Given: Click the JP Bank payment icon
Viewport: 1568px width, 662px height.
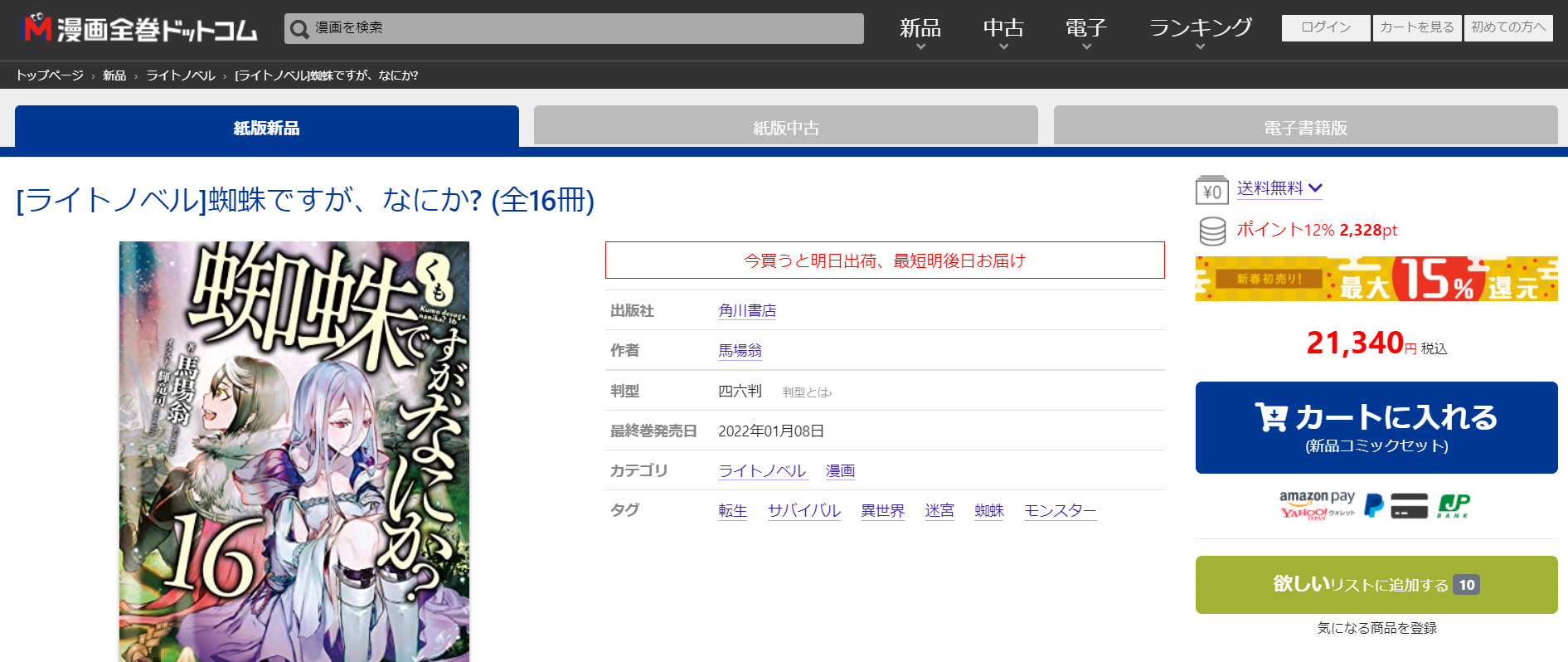Looking at the screenshot, I should pos(1454,505).
